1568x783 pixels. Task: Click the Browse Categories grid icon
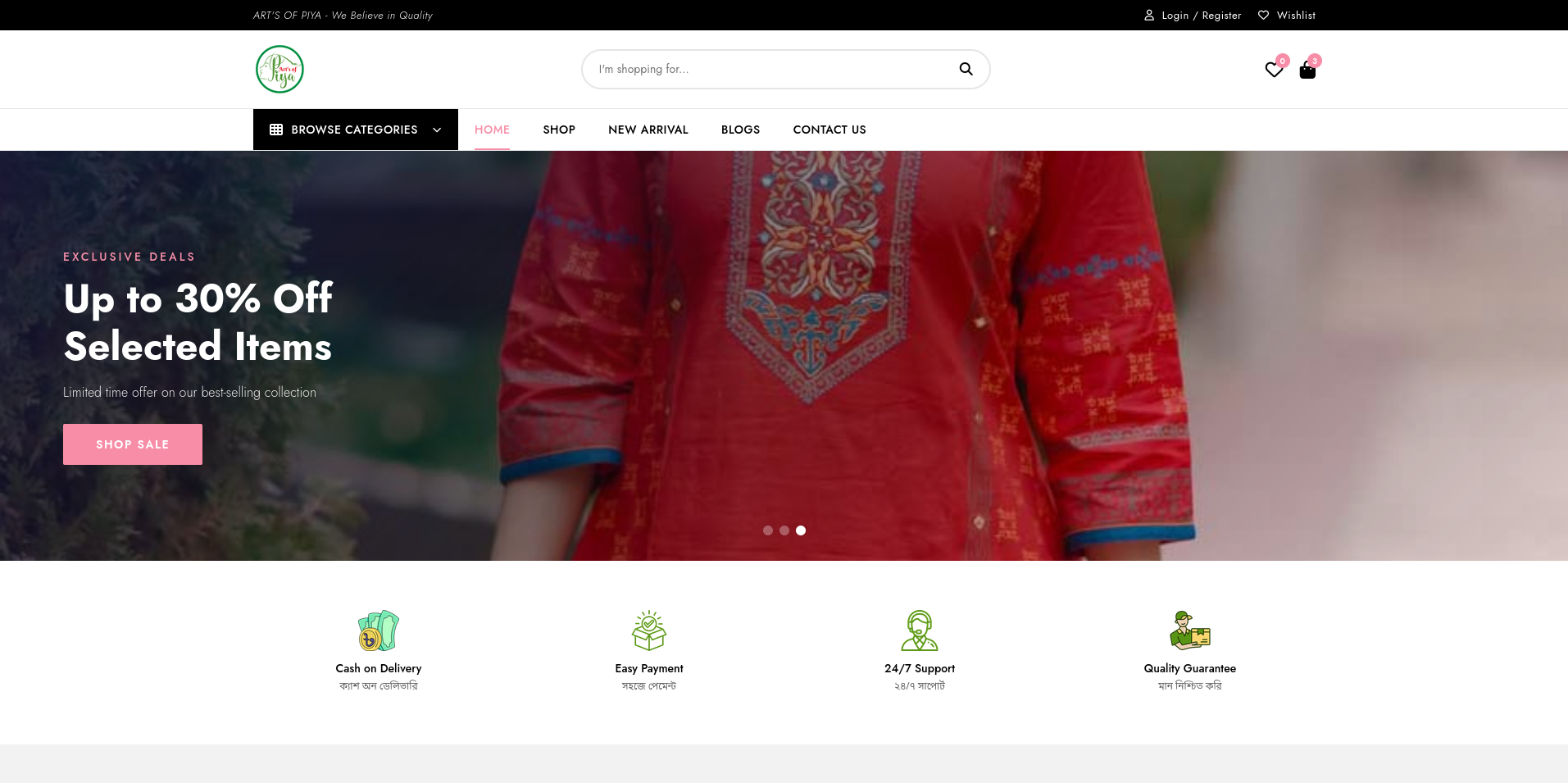276,130
